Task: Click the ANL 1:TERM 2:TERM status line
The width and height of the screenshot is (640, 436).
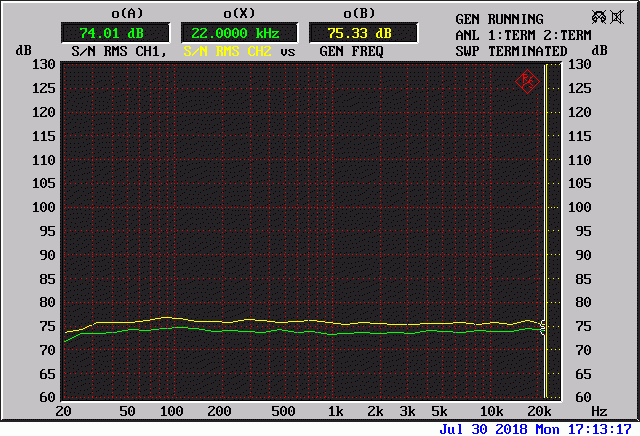Action: pyautogui.click(x=523, y=35)
